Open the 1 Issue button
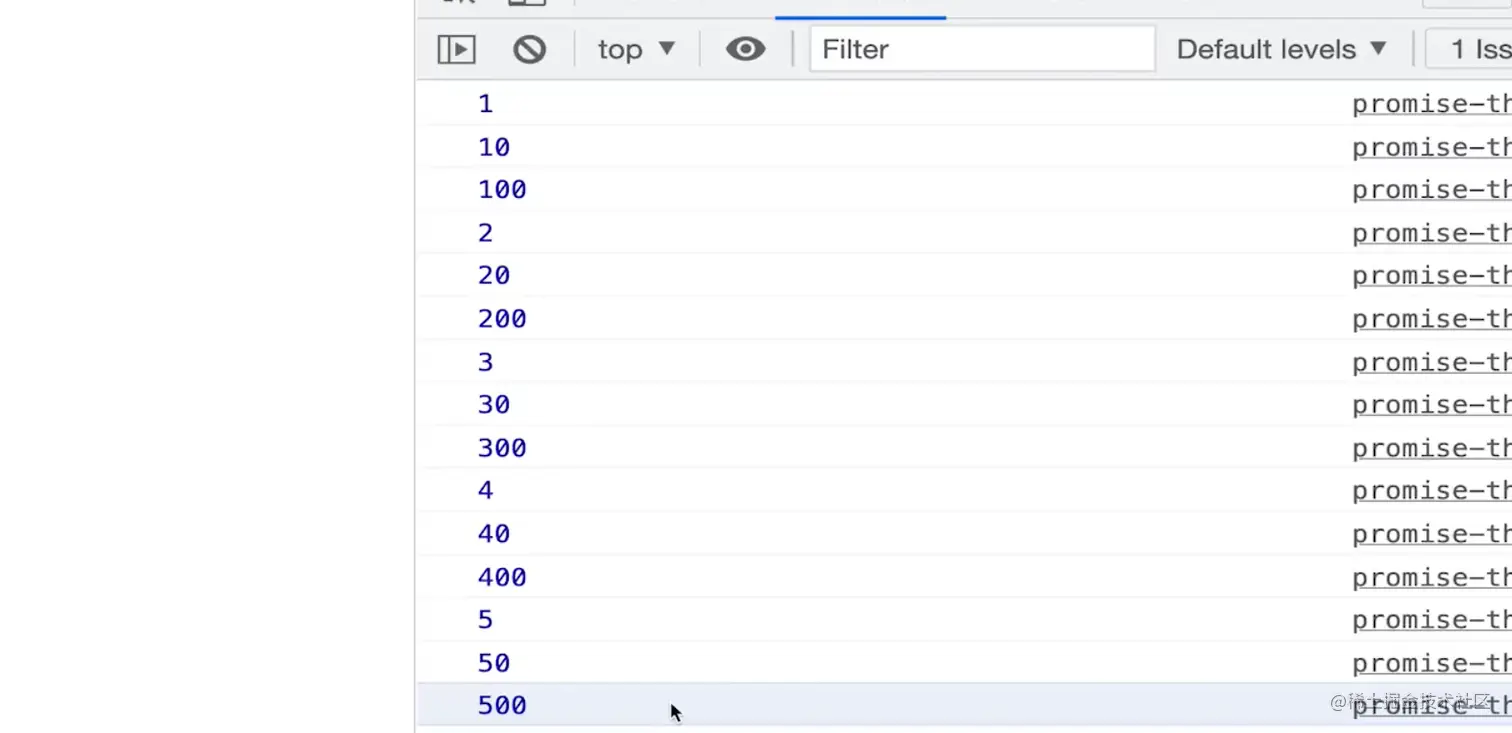1512x733 pixels. tap(1470, 49)
